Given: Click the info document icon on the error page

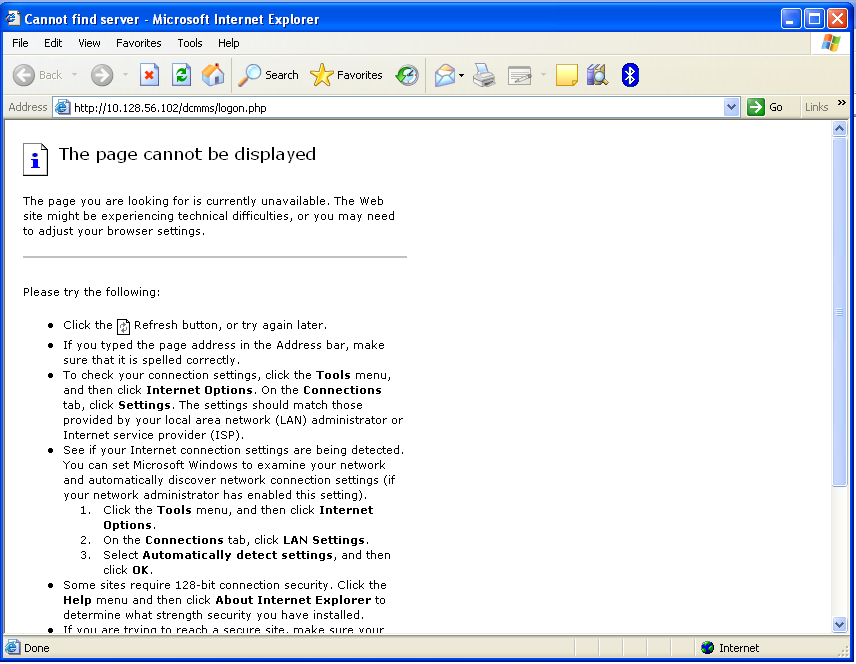Looking at the screenshot, I should pos(35,159).
